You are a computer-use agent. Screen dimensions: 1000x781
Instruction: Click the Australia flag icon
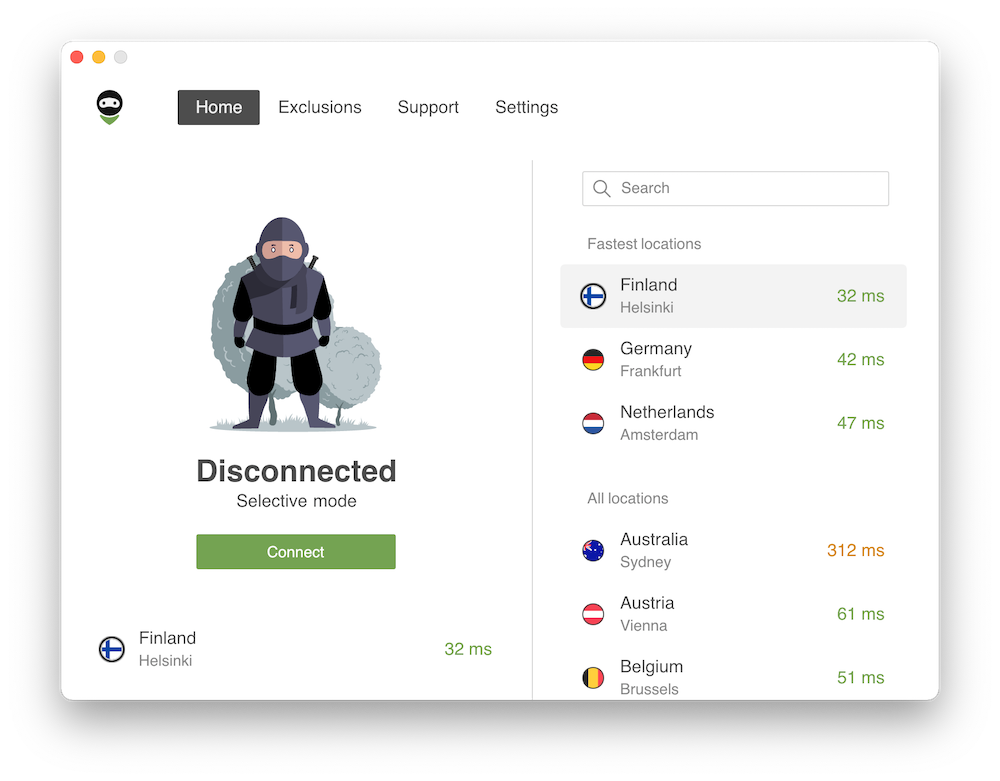593,550
